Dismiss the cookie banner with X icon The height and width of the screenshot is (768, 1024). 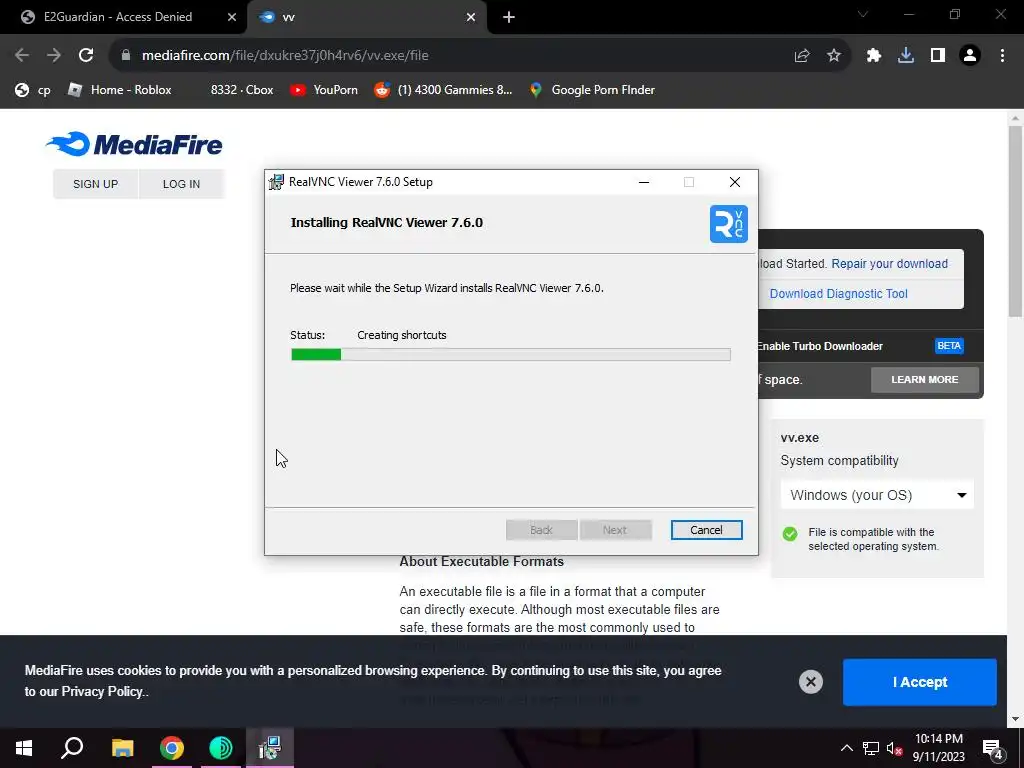pyautogui.click(x=810, y=682)
